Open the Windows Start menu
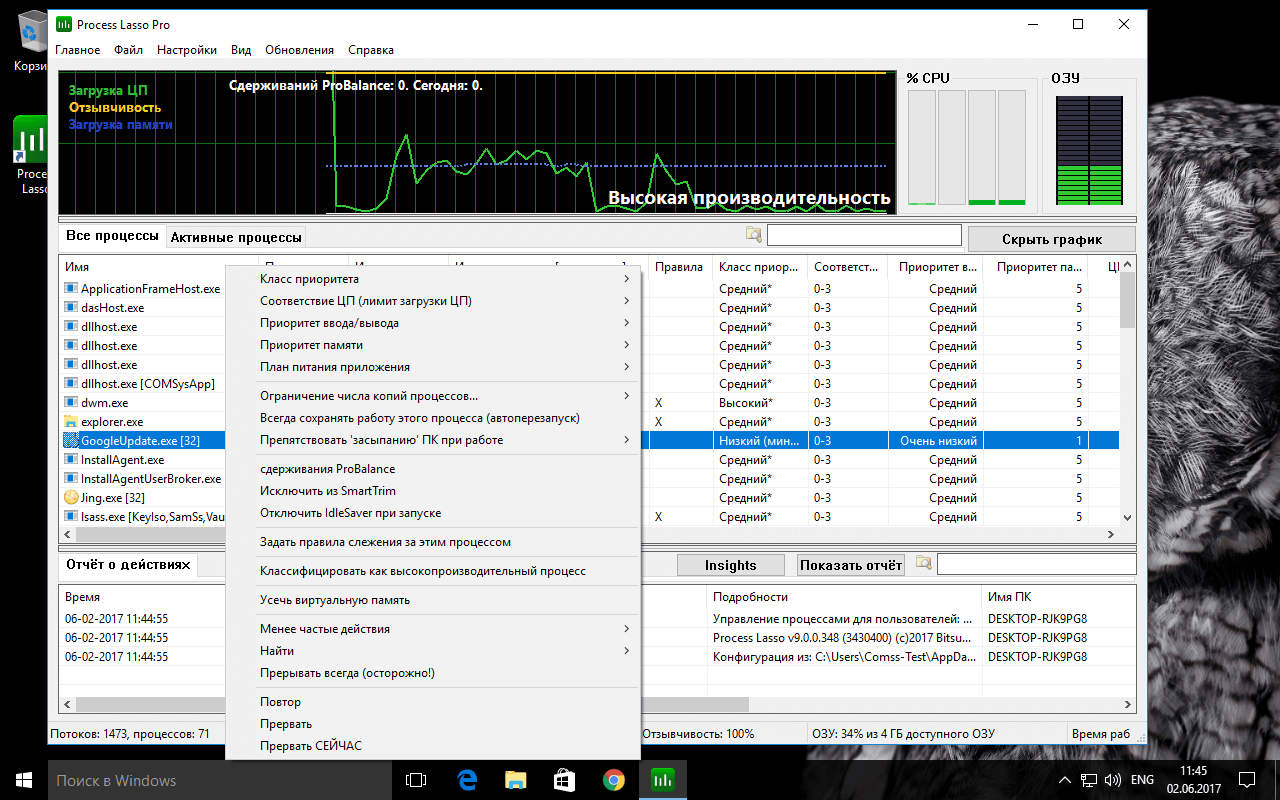The image size is (1280, 800). click(x=24, y=780)
